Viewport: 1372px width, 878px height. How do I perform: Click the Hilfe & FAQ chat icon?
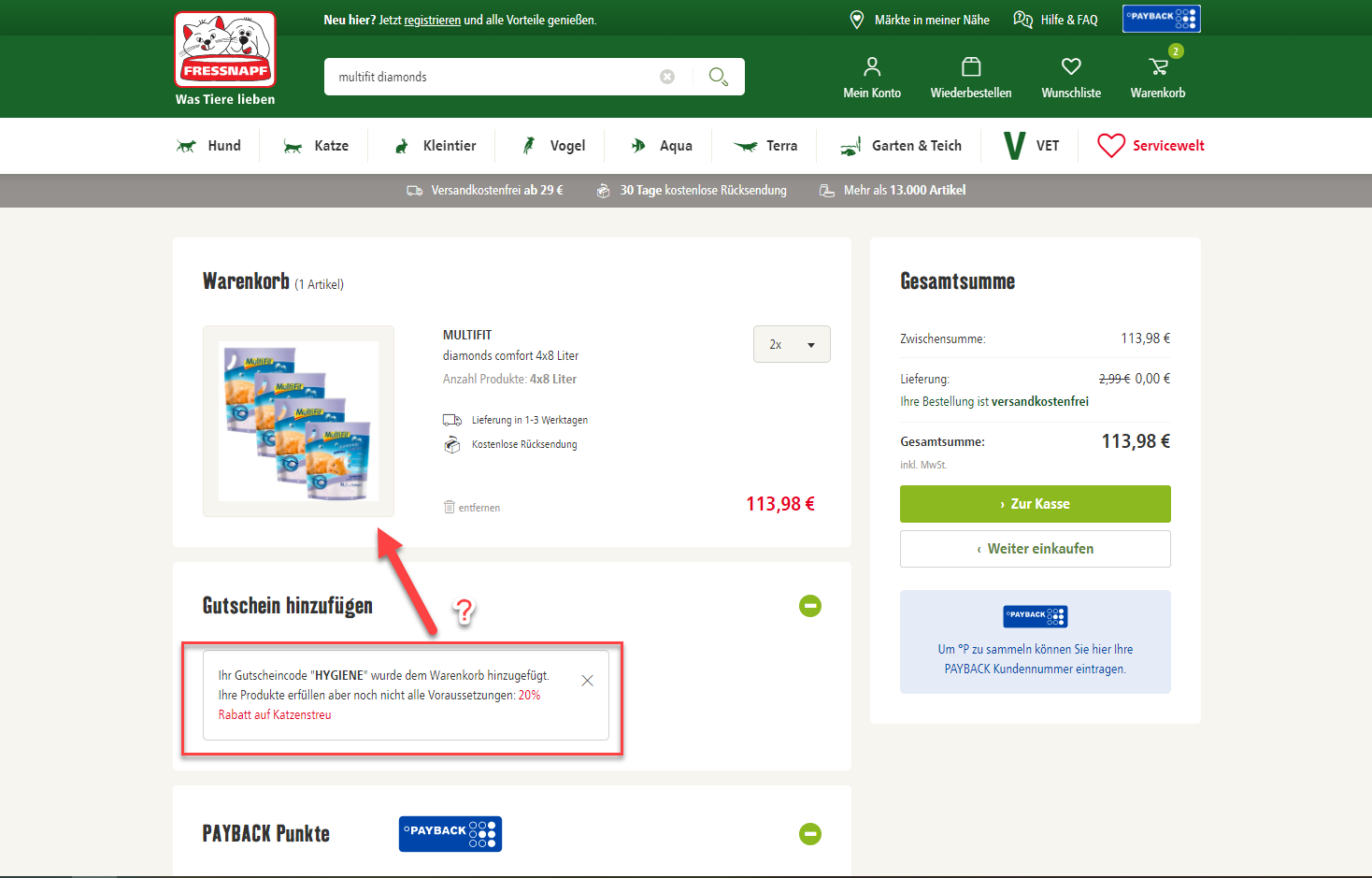click(x=1023, y=20)
